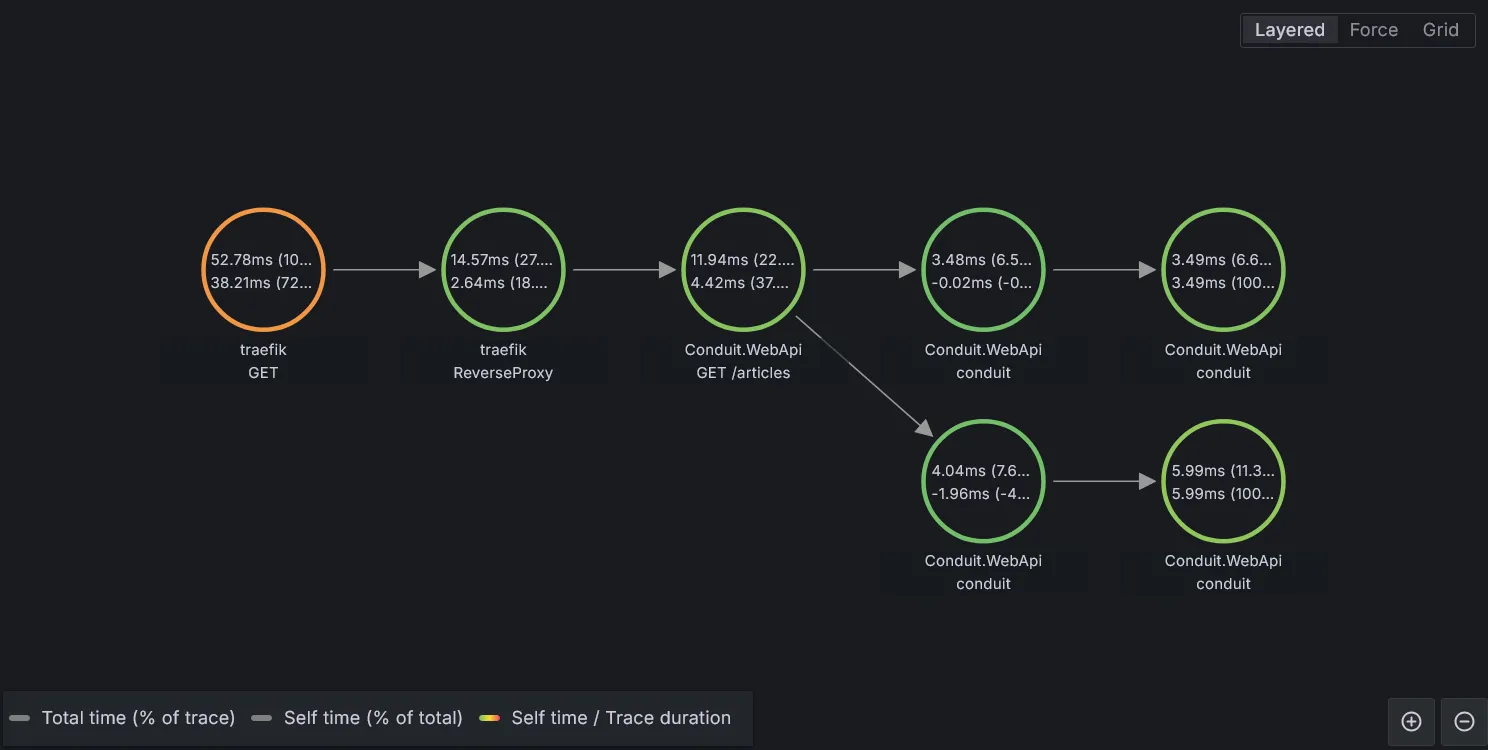Select the top-right conduit node showing 3.49ms
The image size is (1488, 750).
(1223, 269)
